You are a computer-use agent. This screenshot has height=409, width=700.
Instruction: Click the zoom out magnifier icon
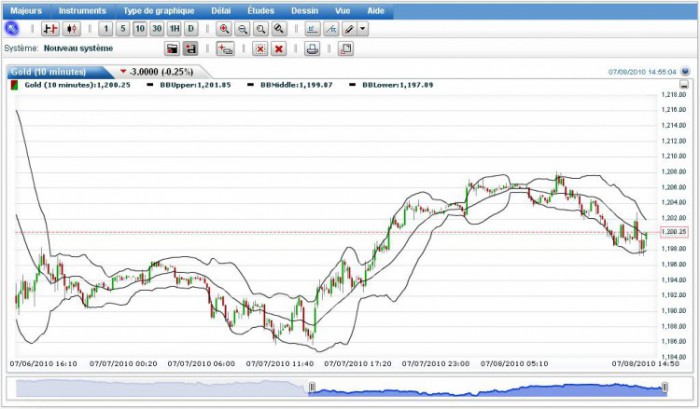pyautogui.click(x=242, y=29)
